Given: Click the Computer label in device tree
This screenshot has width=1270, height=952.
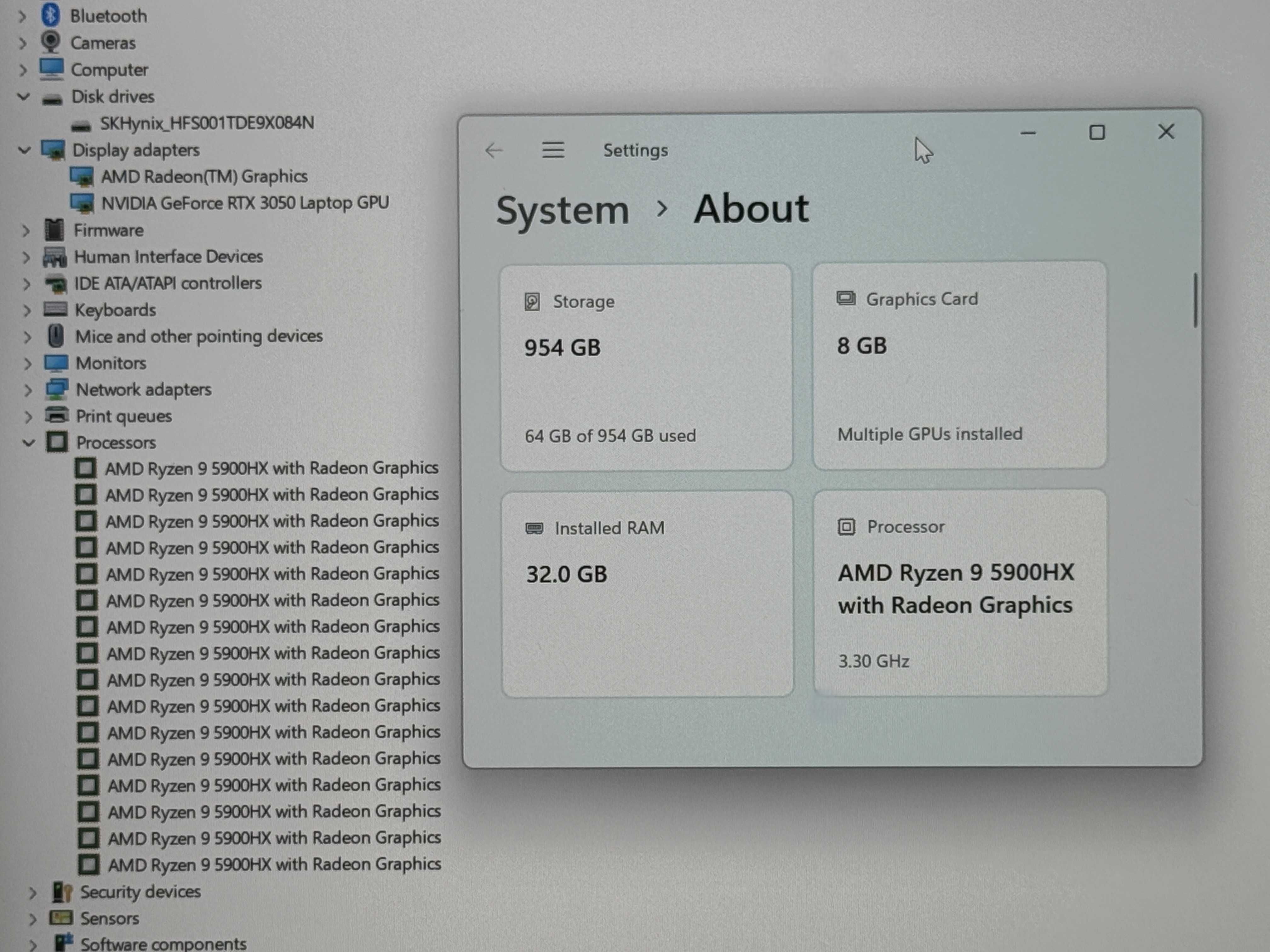Looking at the screenshot, I should 109,70.
